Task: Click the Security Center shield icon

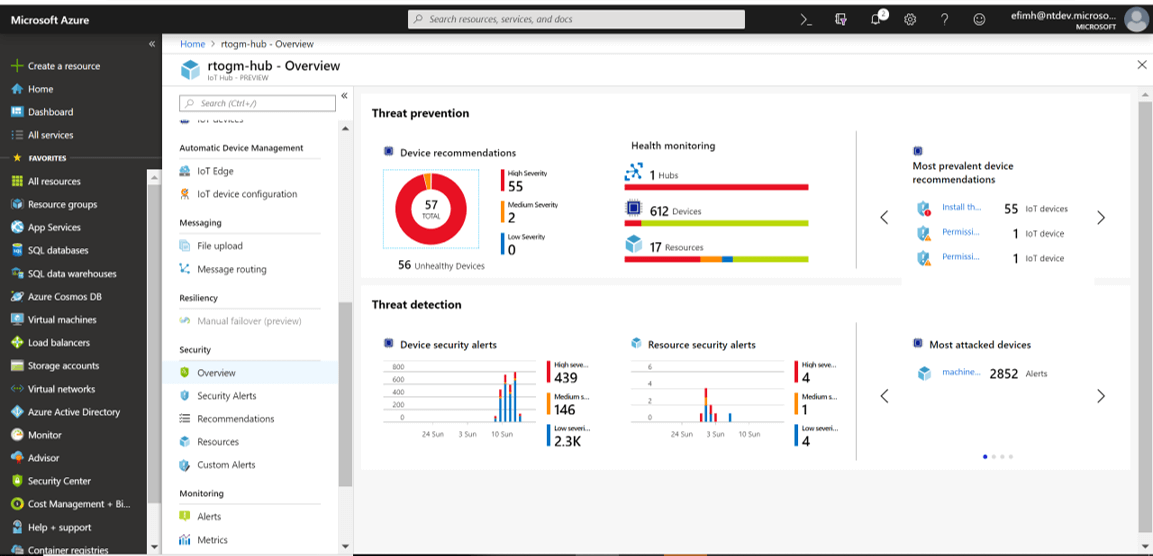Action: [x=17, y=481]
